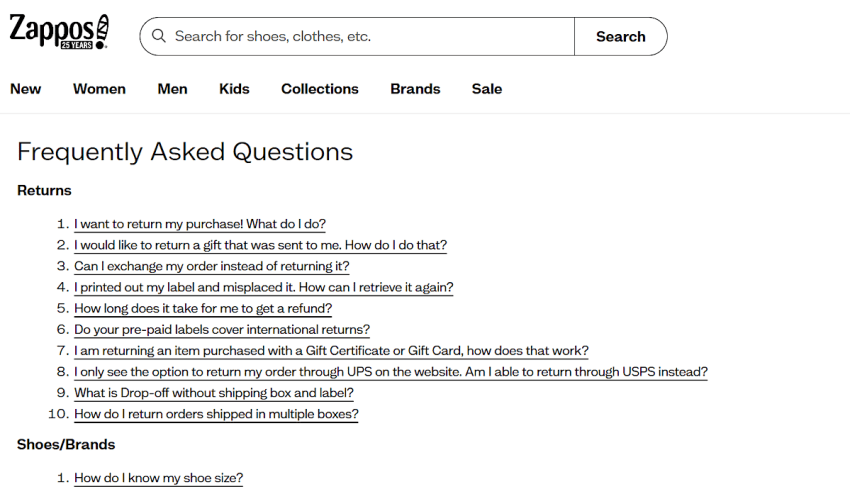Click the Search button

621,36
